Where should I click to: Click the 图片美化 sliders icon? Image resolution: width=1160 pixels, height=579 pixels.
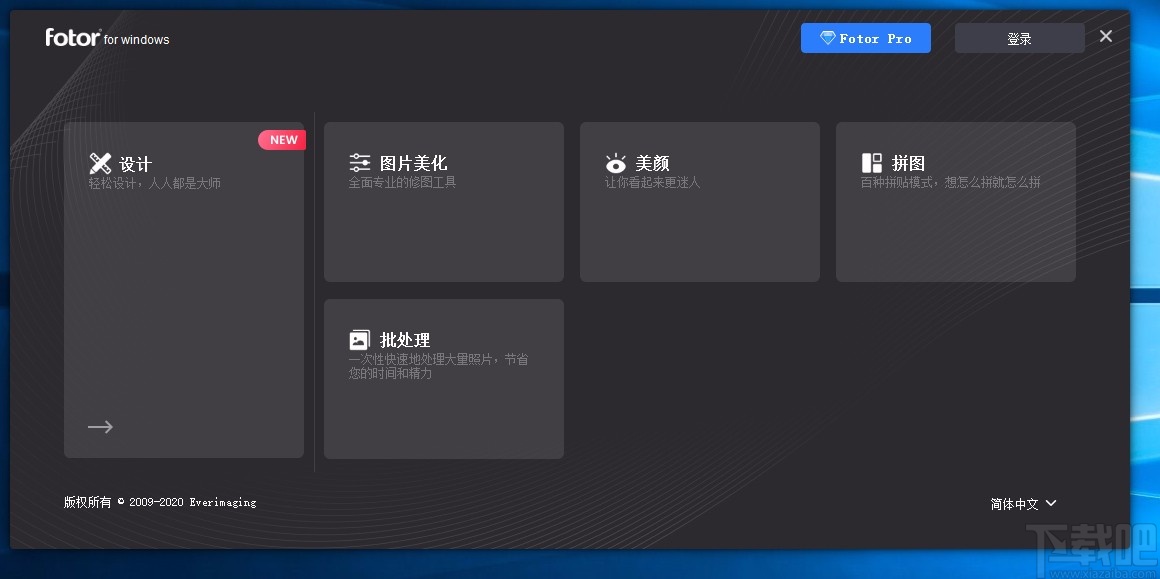click(360, 161)
